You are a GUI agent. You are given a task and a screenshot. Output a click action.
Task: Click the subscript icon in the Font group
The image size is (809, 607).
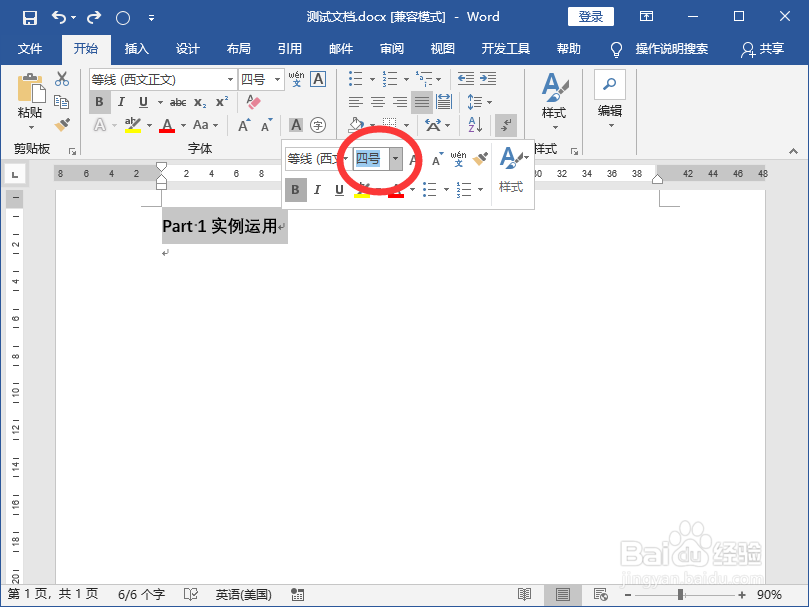tap(200, 101)
